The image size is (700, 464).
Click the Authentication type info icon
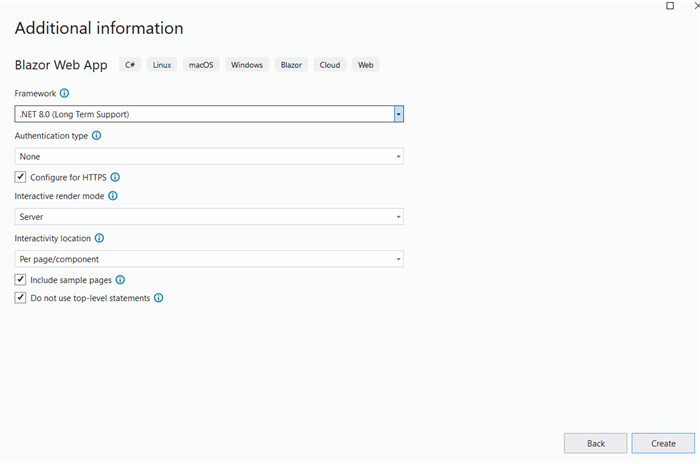[x=96, y=136]
